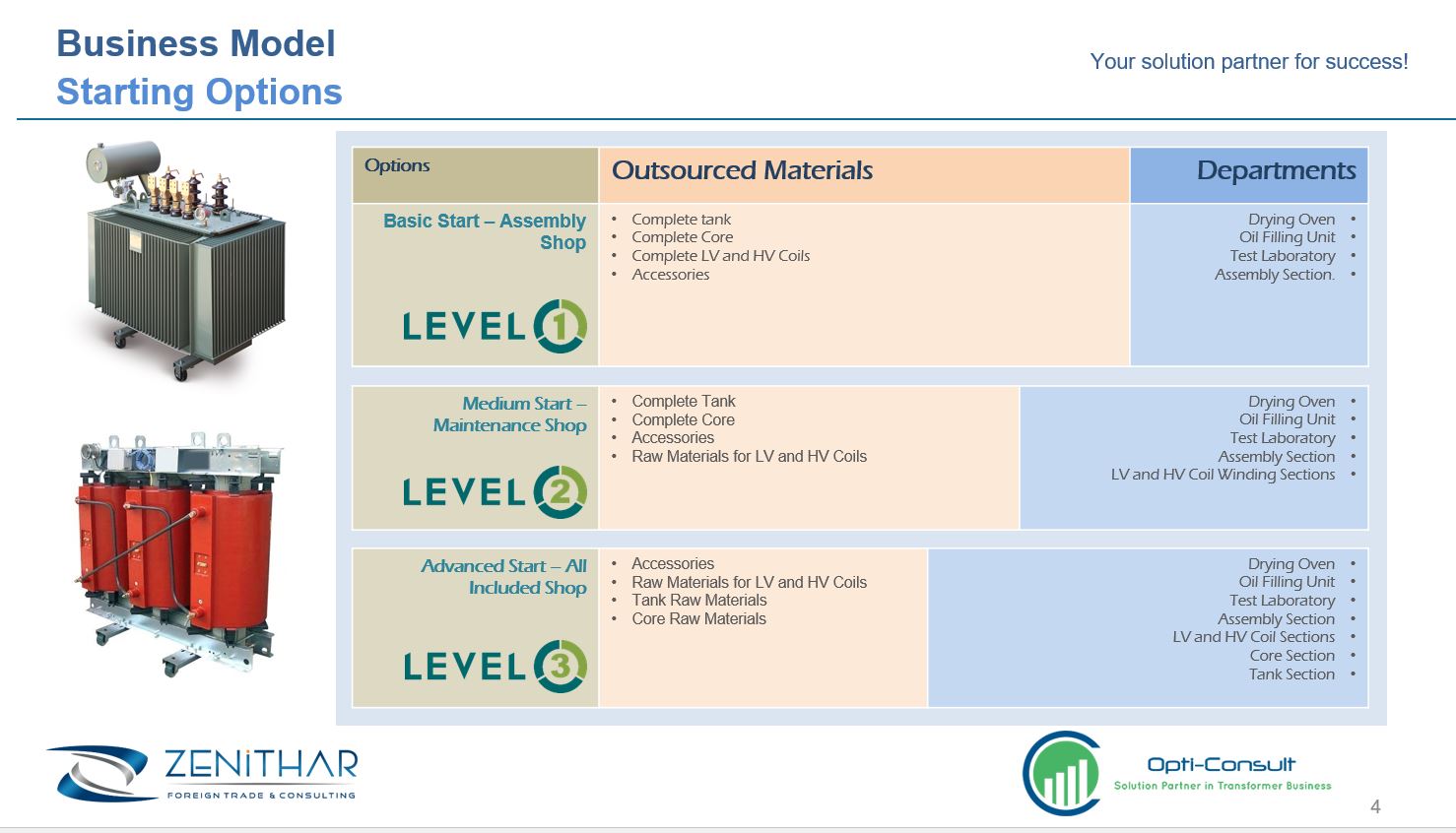Viewport: 1456px width, 833px height.
Task: Click the 'Your solution partner for success!' tagline
Action: click(1249, 62)
